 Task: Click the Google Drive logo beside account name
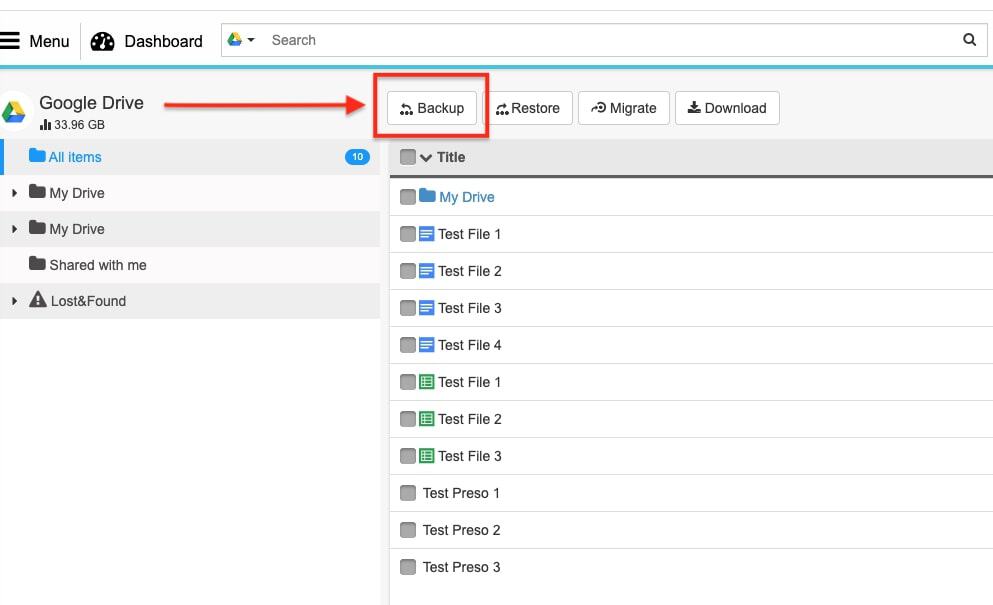(14, 112)
